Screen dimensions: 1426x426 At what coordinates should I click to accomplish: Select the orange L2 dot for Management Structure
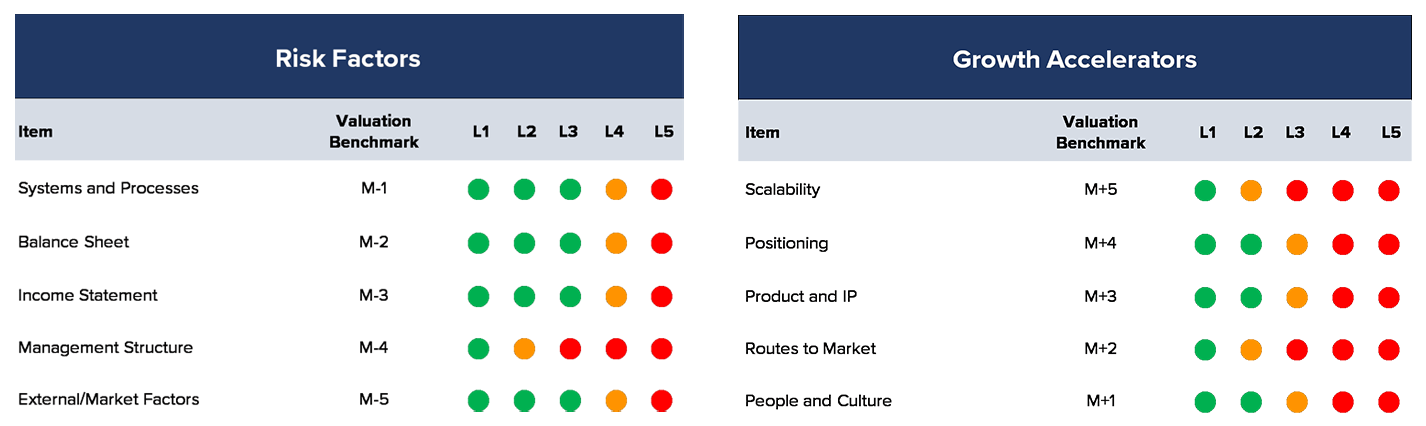(525, 349)
